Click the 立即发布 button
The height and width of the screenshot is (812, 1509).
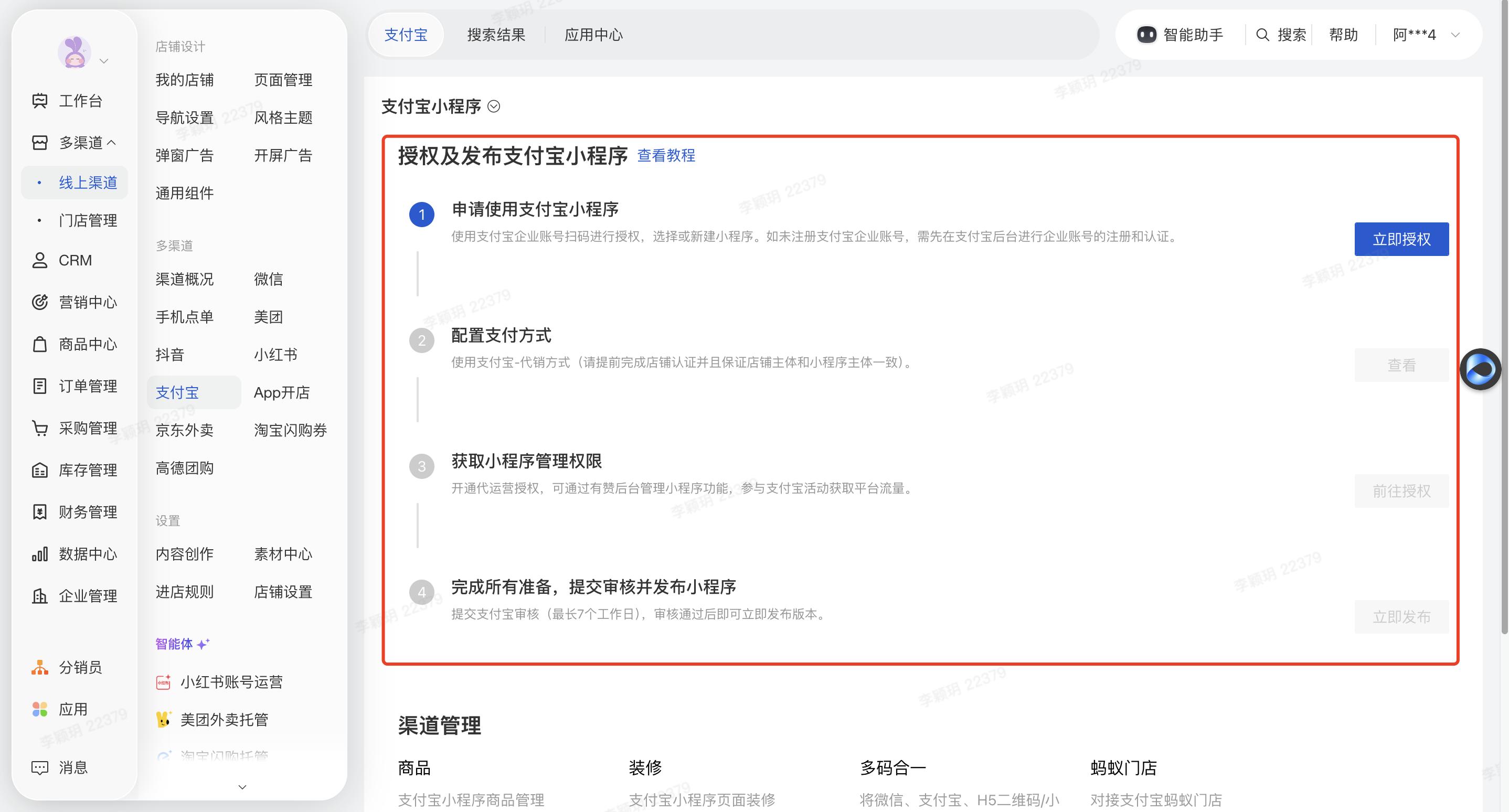(1401, 617)
